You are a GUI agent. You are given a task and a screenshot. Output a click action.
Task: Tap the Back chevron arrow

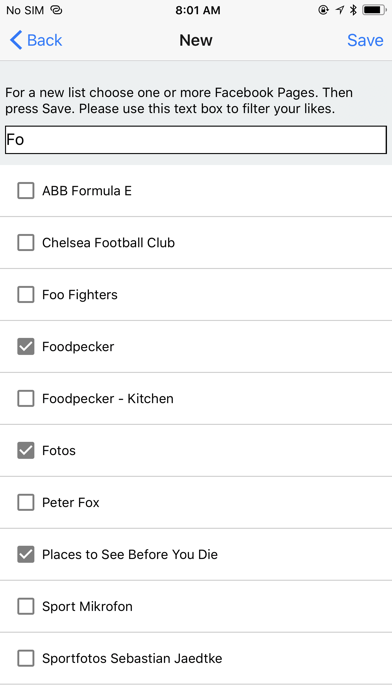16,40
